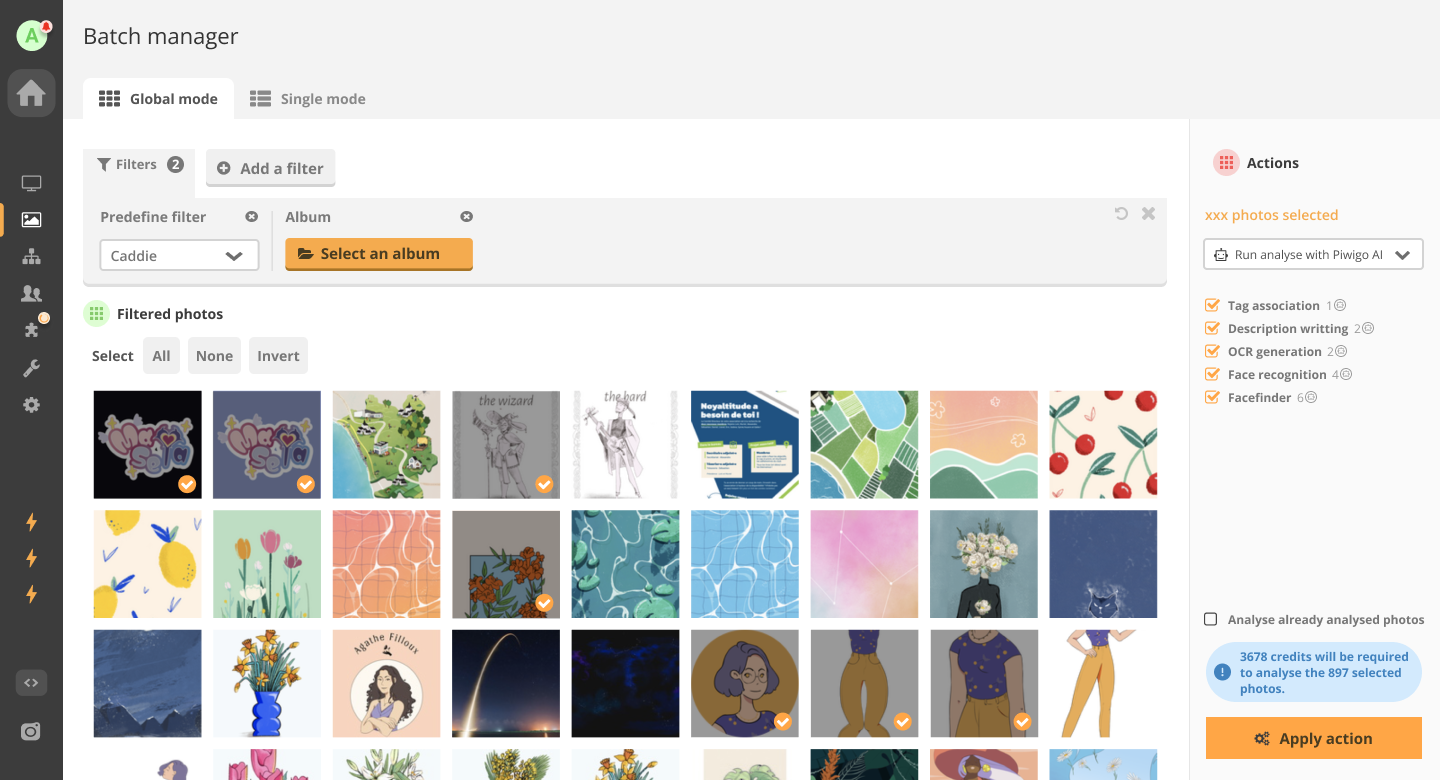Open the wrench tools icon
1440x780 pixels.
point(31,368)
